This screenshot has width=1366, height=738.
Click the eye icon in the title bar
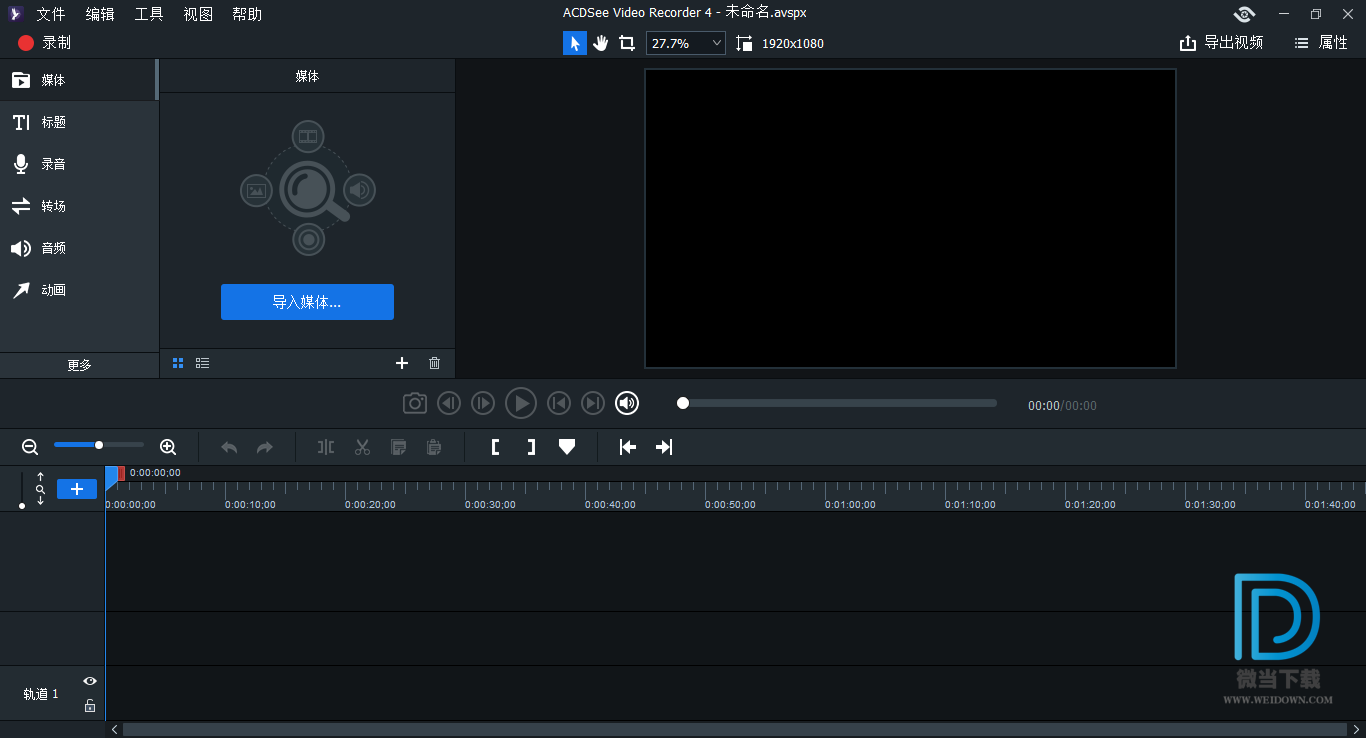click(1244, 14)
